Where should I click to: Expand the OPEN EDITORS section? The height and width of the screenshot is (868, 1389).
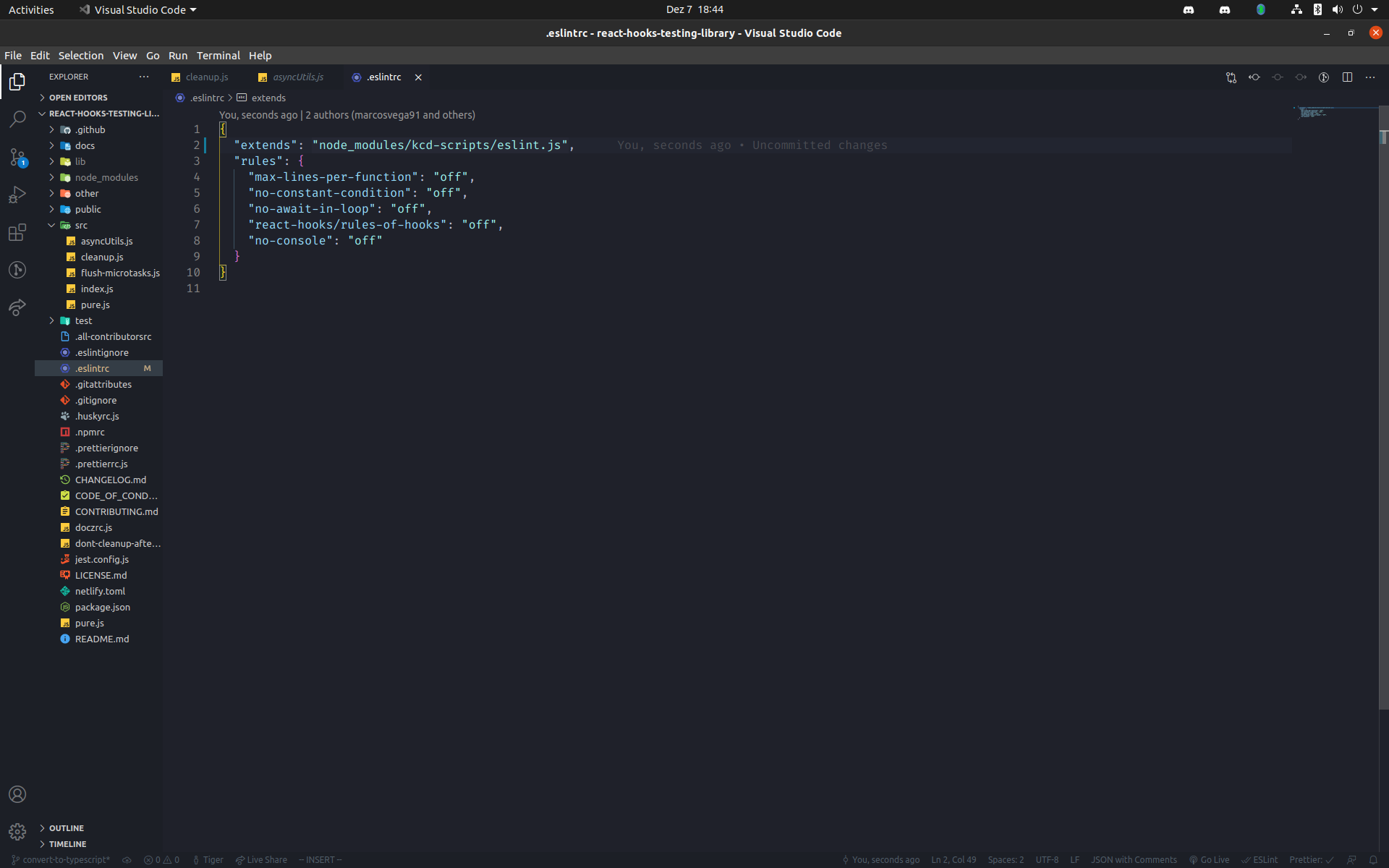tap(98, 98)
